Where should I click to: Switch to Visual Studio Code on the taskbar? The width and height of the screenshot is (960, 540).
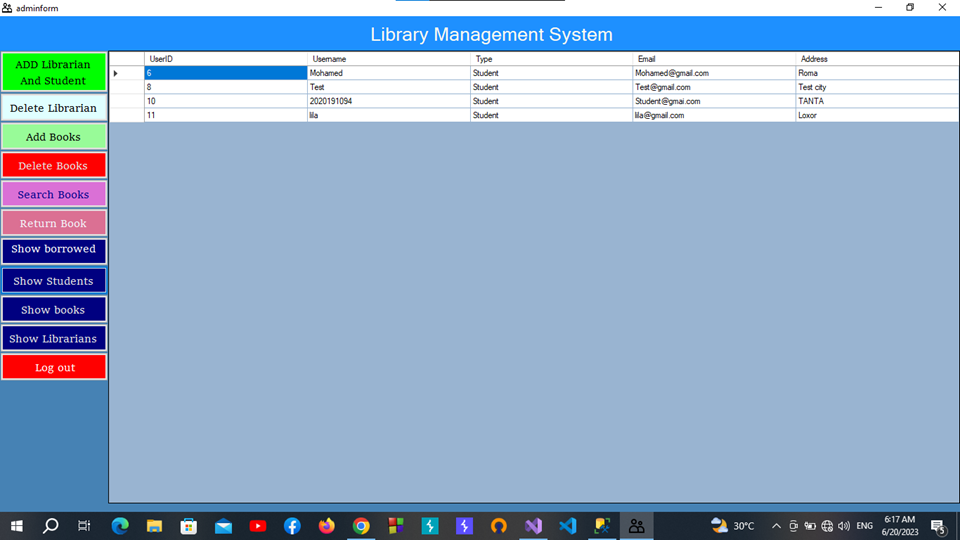[x=568, y=526]
